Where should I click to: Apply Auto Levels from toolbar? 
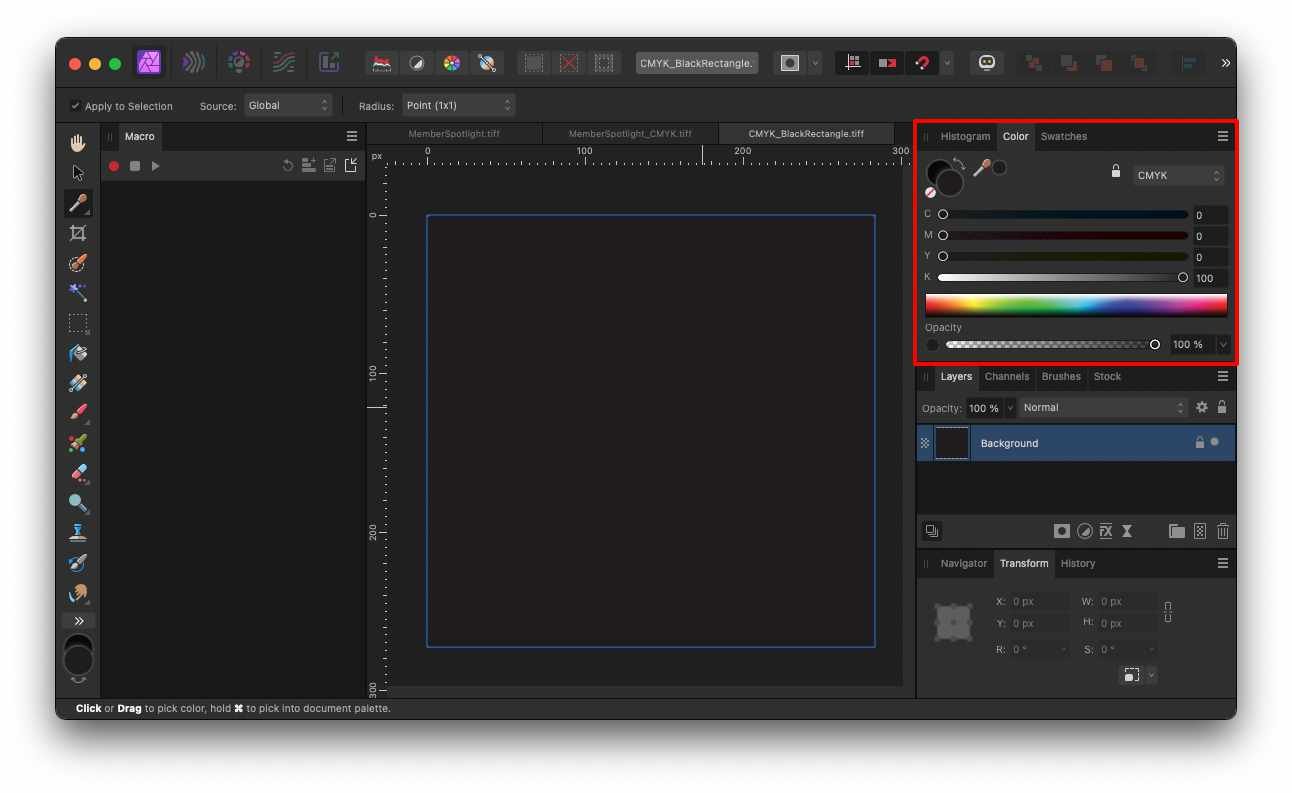click(x=381, y=63)
